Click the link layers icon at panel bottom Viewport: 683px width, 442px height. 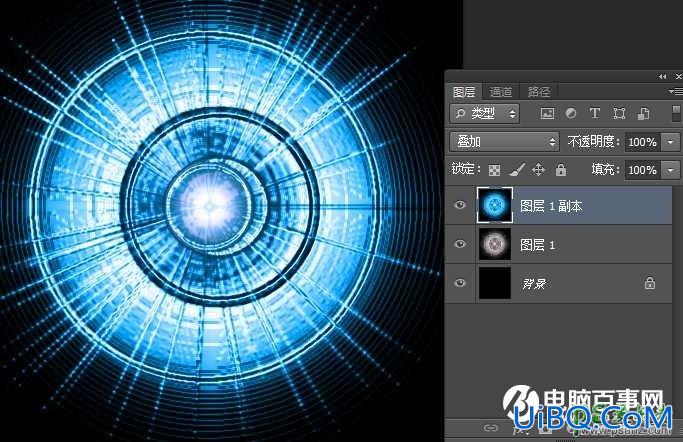[490, 428]
